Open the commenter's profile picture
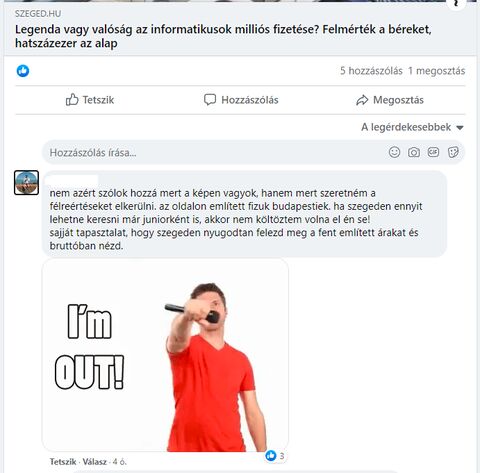This screenshot has width=480, height=473. 26,182
